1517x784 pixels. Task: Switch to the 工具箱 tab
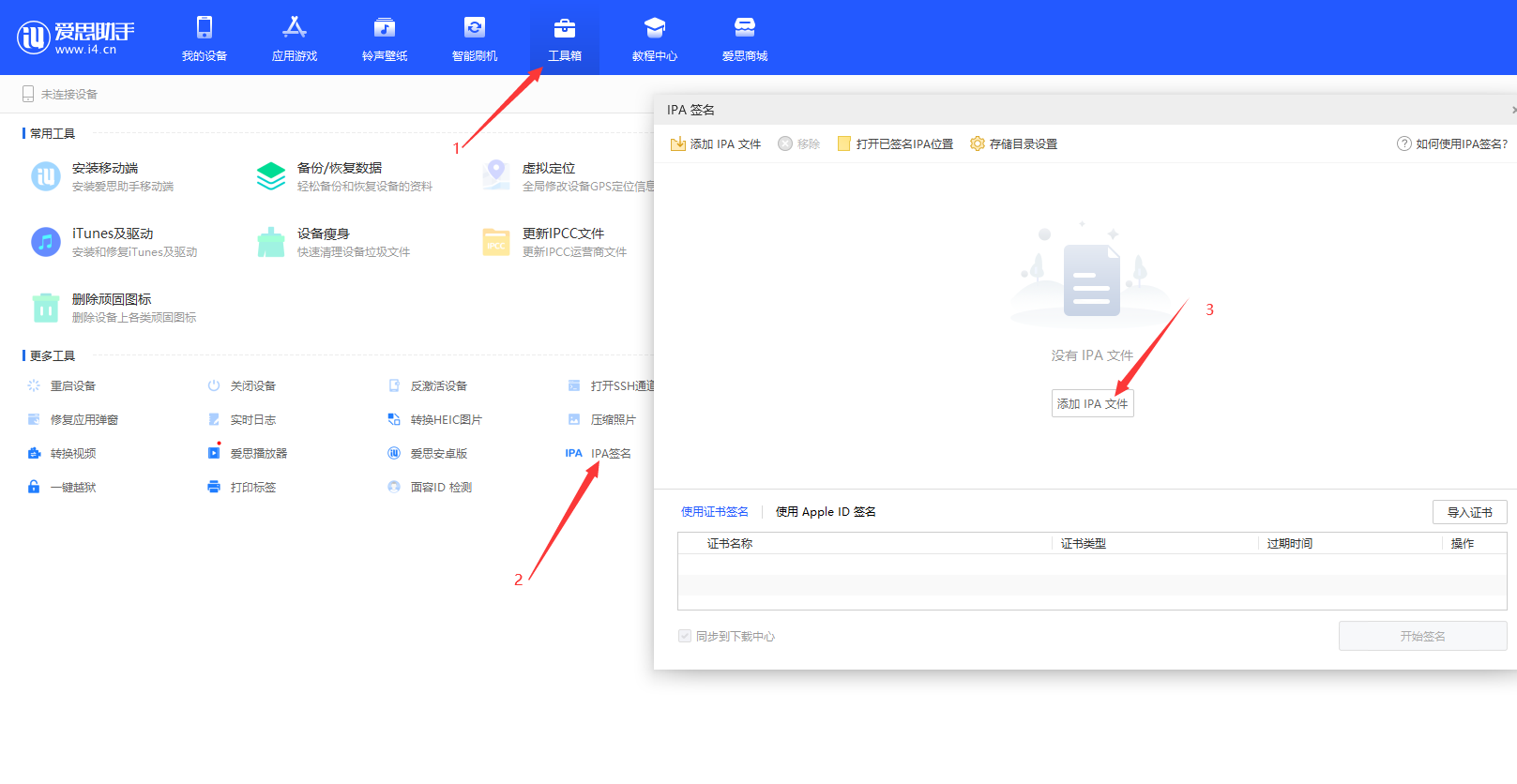[x=565, y=38]
